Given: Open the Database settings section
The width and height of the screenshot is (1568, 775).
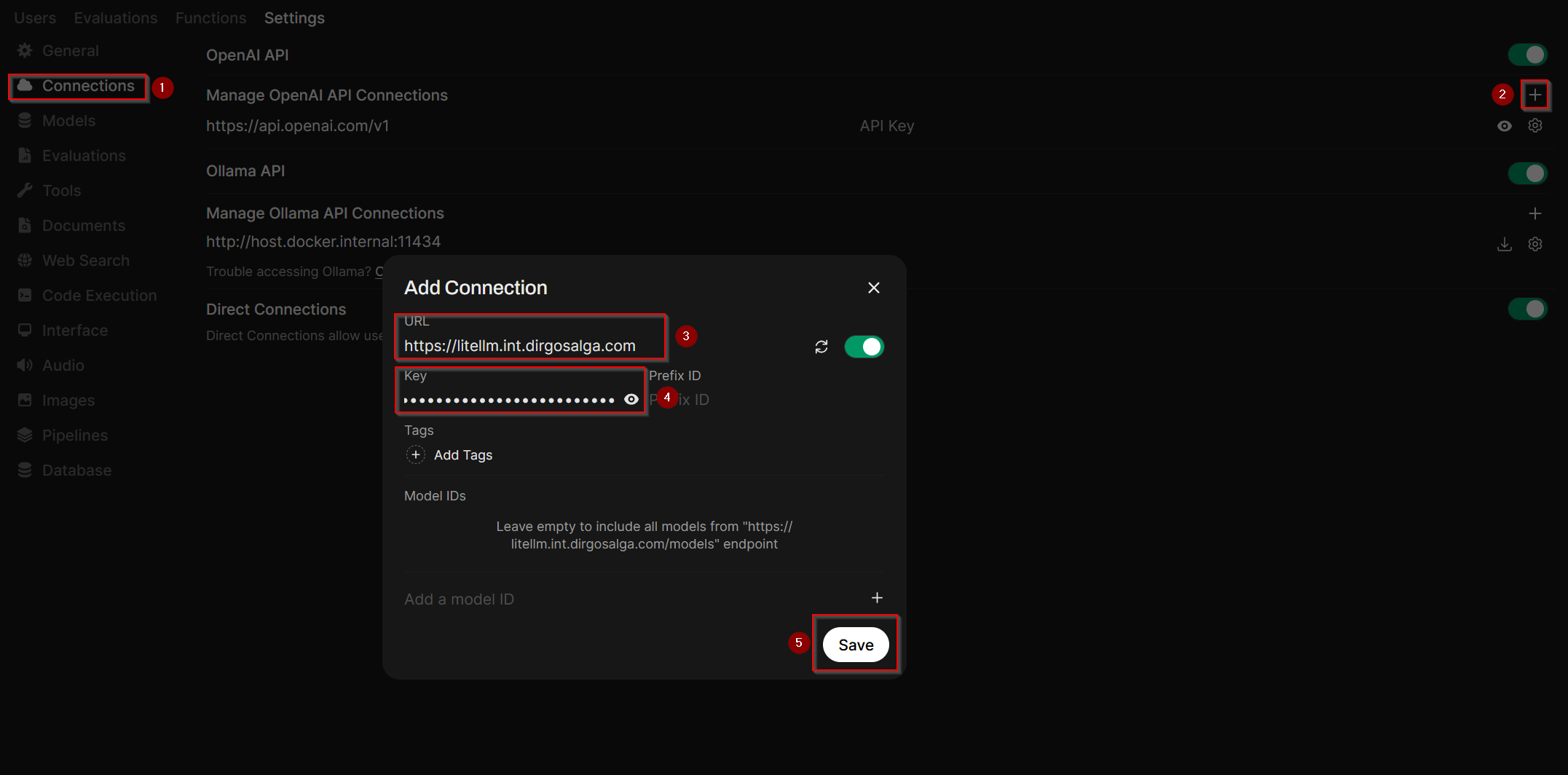Looking at the screenshot, I should (76, 470).
